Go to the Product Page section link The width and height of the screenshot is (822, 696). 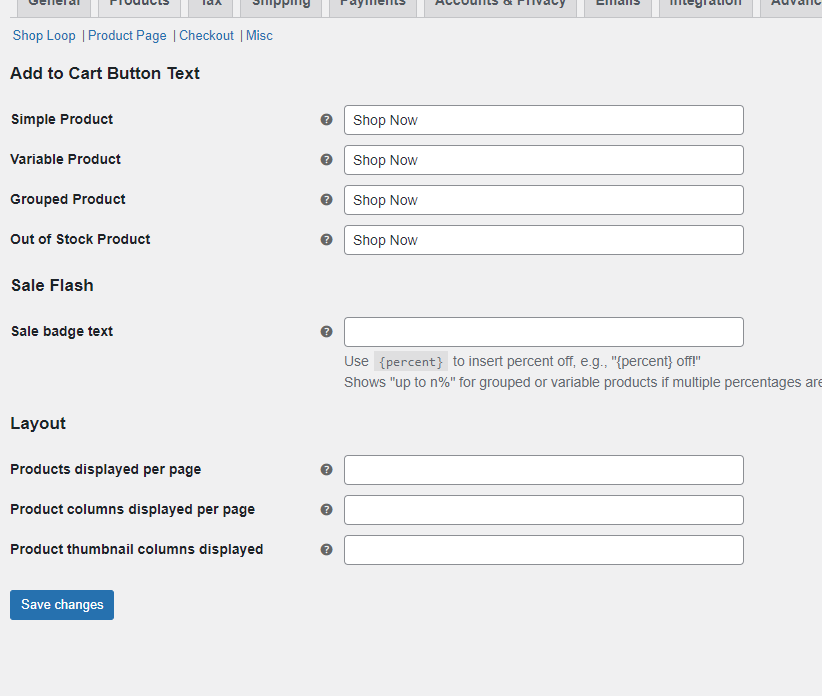pos(127,36)
